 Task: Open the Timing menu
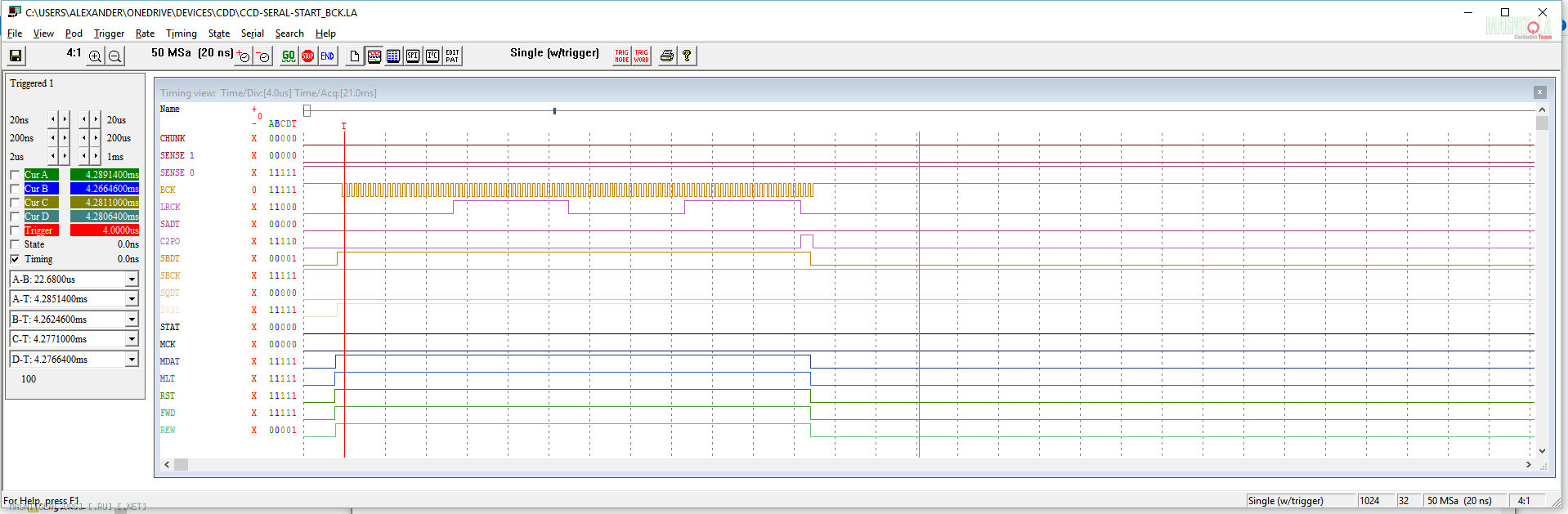tap(181, 34)
